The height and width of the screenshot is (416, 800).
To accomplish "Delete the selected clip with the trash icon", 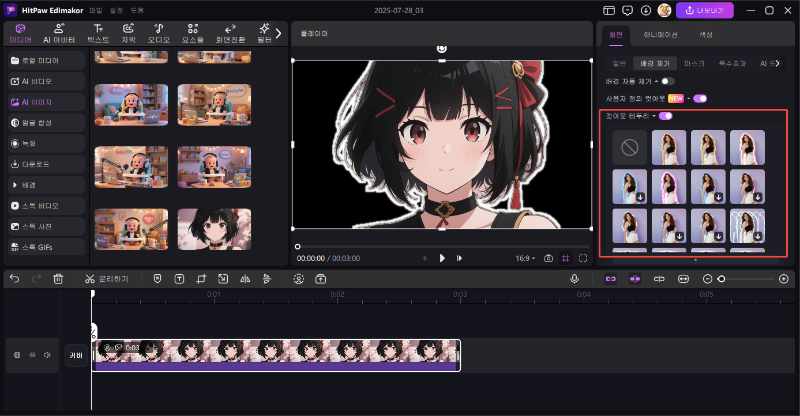I will tap(58, 279).
